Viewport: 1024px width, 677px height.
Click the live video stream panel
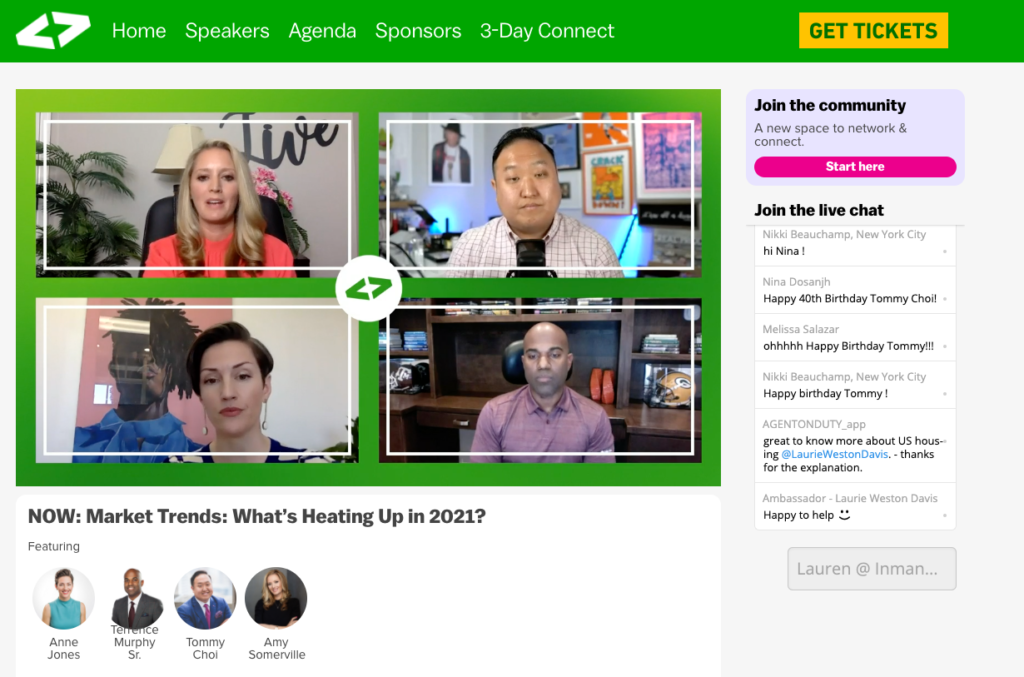click(x=368, y=287)
